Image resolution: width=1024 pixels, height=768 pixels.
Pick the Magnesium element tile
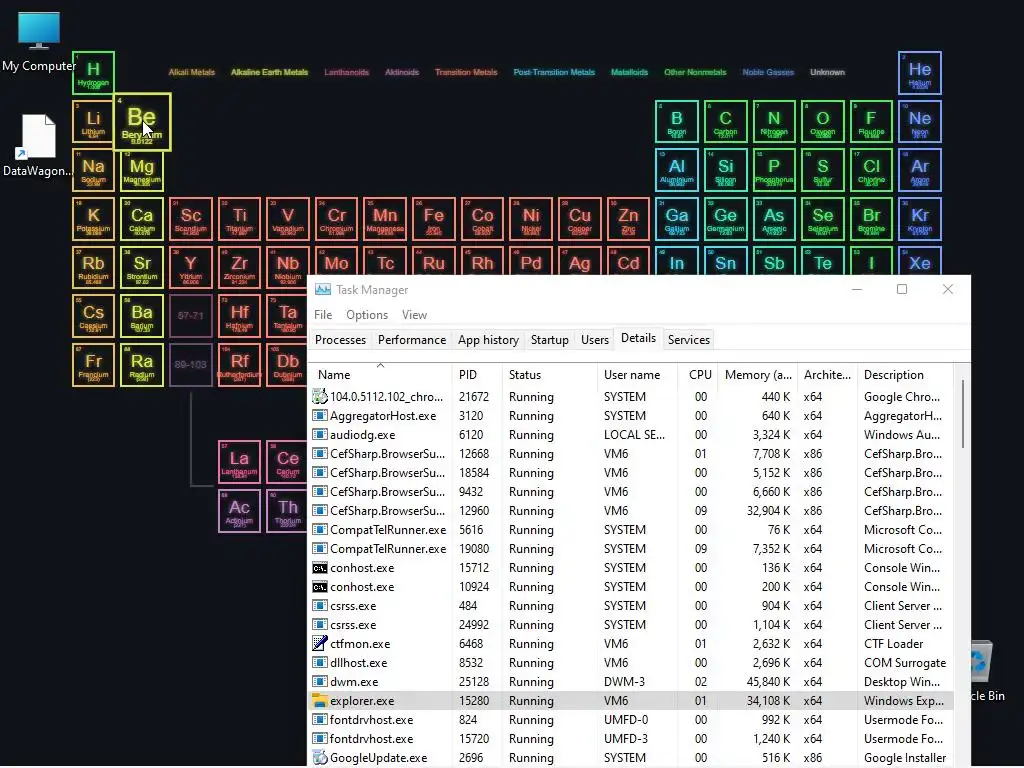click(x=142, y=170)
